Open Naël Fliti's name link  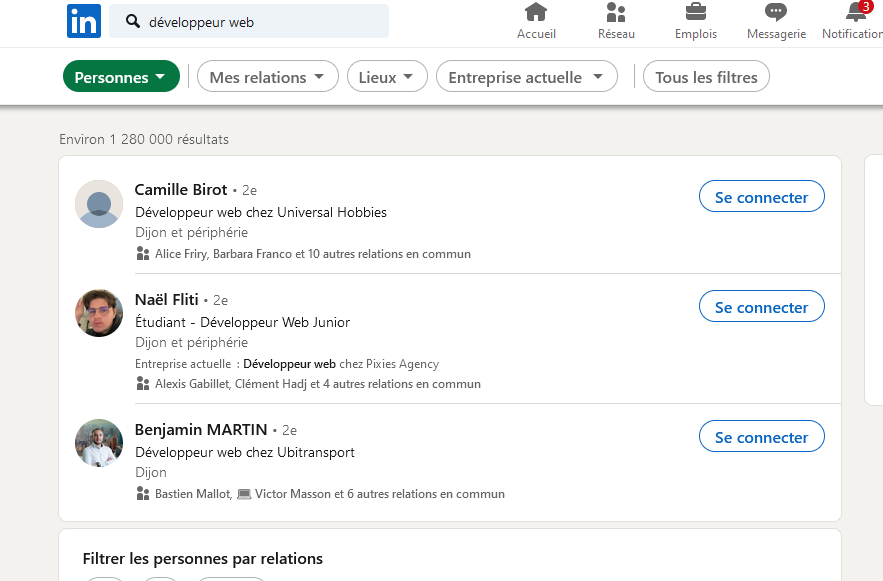click(x=167, y=300)
